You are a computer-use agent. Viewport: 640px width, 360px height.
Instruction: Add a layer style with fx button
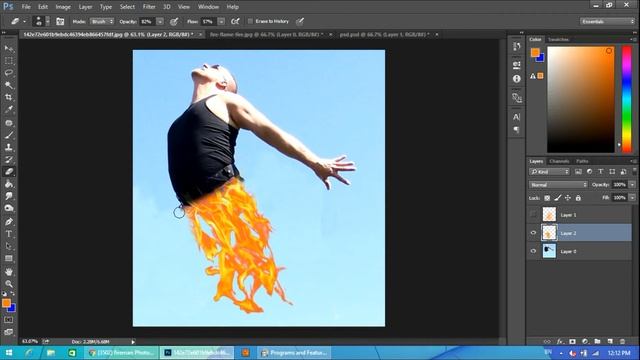pyautogui.click(x=560, y=341)
